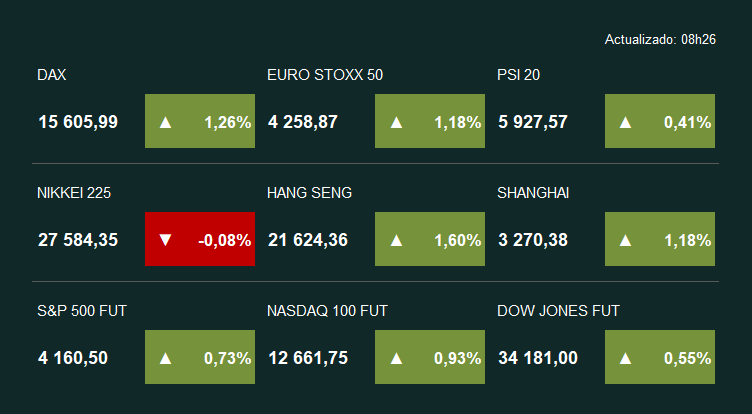Click the HANG SENG up arrow icon
Viewport: 752px width, 414px height.
pyautogui.click(x=396, y=240)
